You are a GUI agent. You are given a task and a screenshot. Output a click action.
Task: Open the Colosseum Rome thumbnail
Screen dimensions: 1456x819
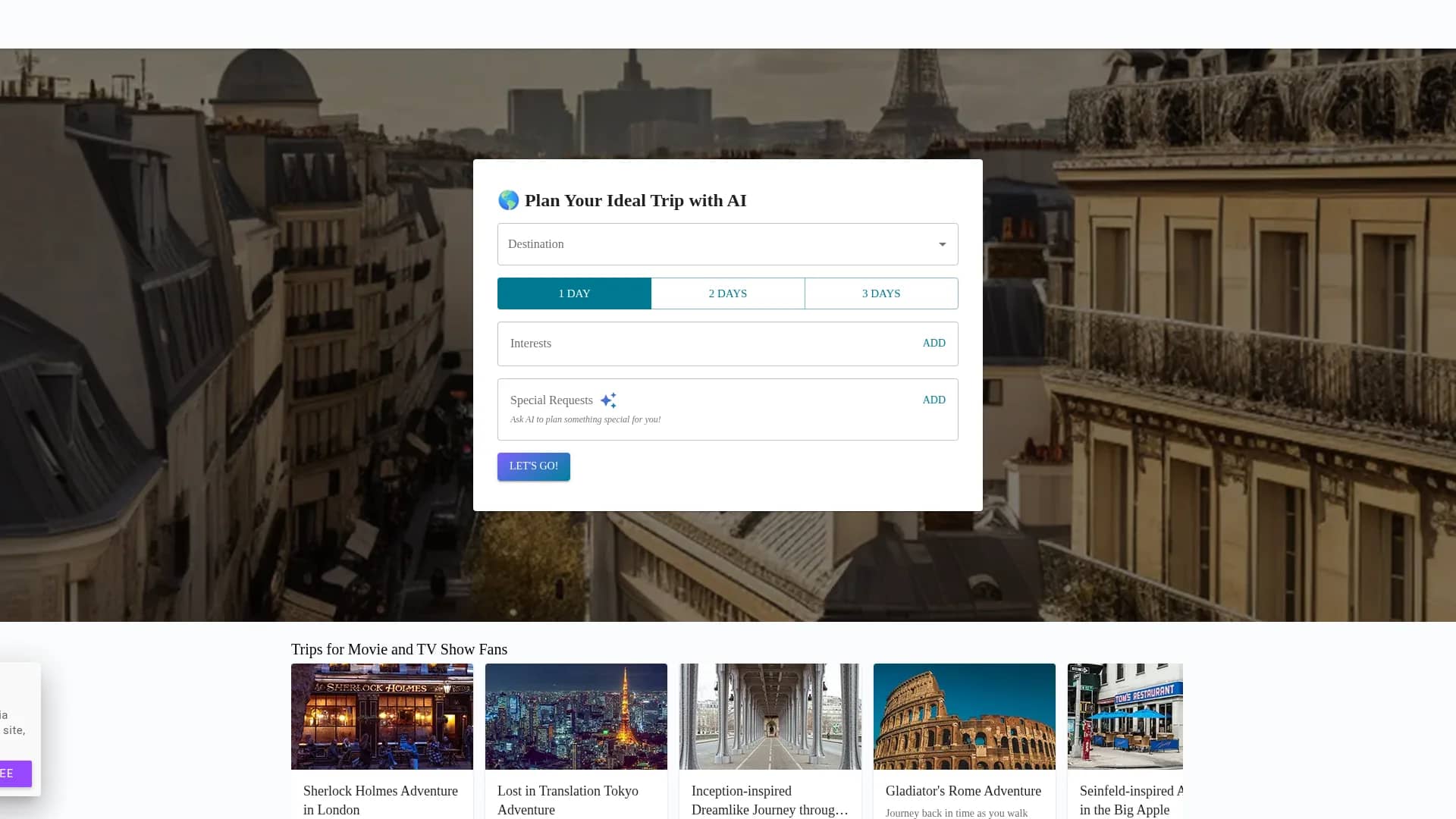(965, 717)
